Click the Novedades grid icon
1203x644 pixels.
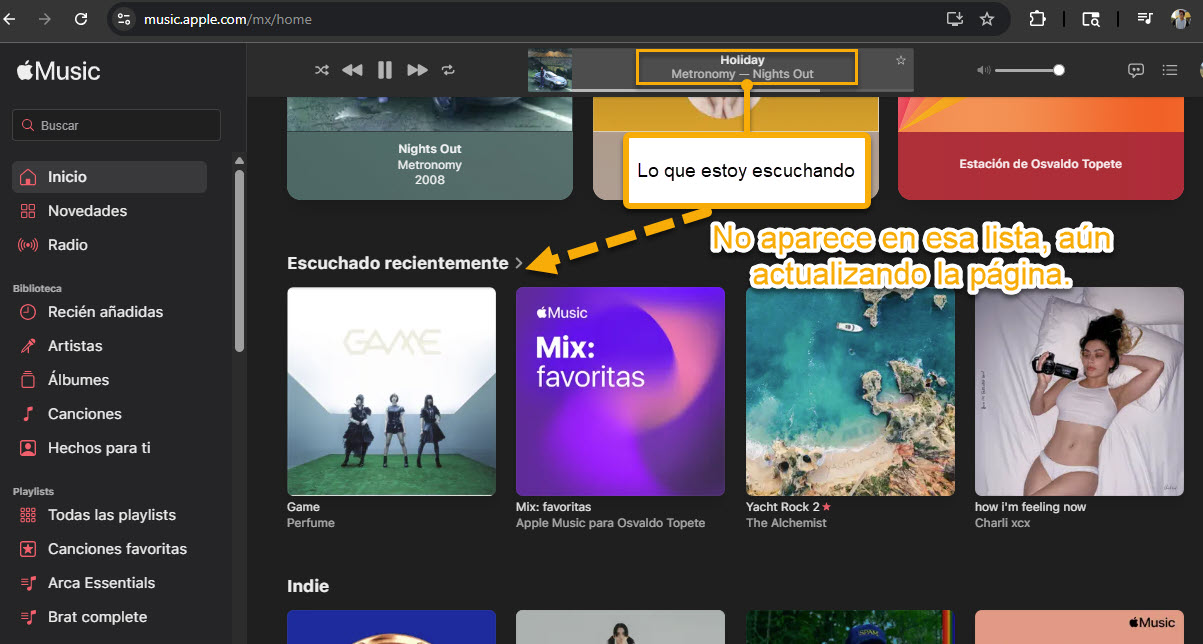tap(28, 211)
